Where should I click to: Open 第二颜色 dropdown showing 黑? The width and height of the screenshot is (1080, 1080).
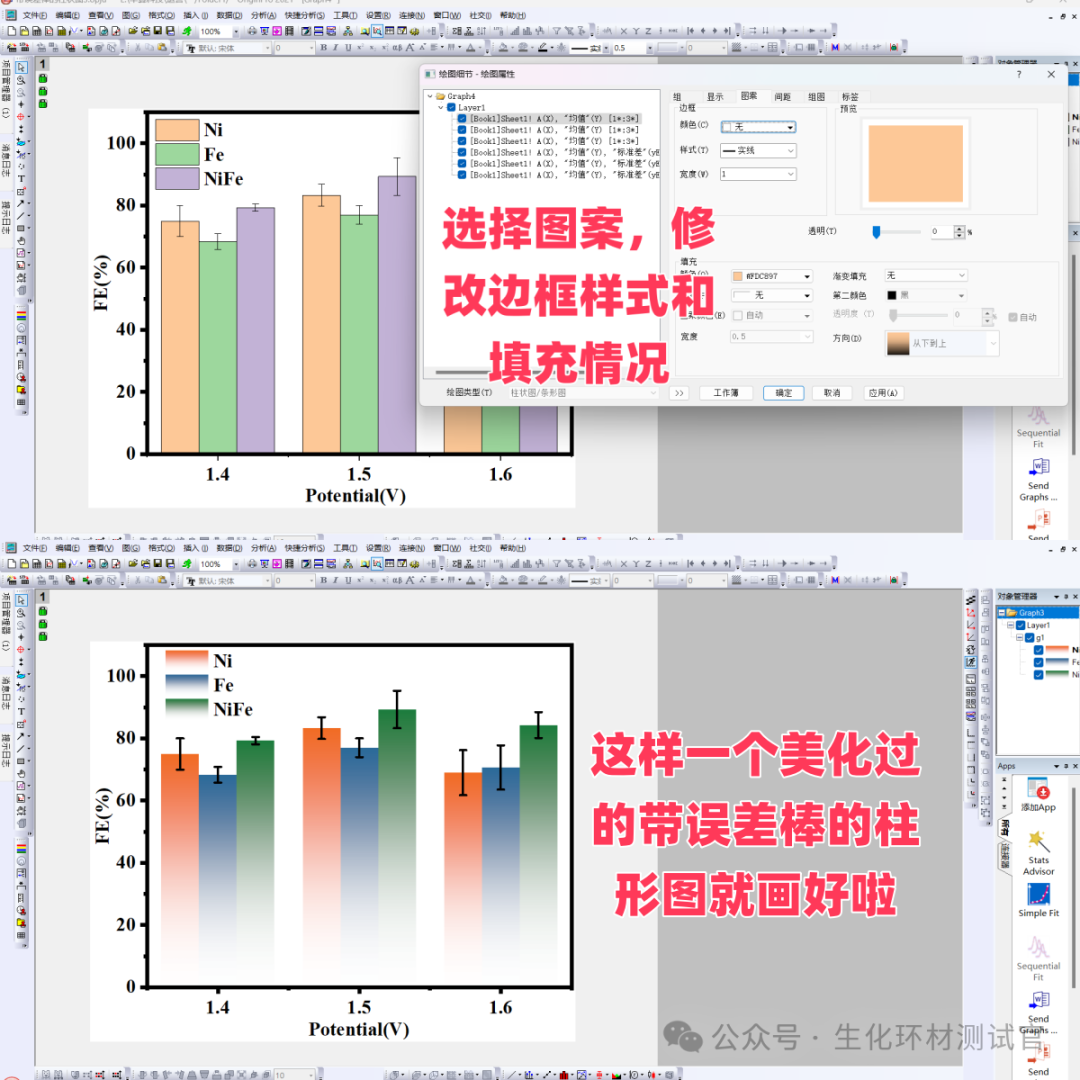click(x=926, y=295)
